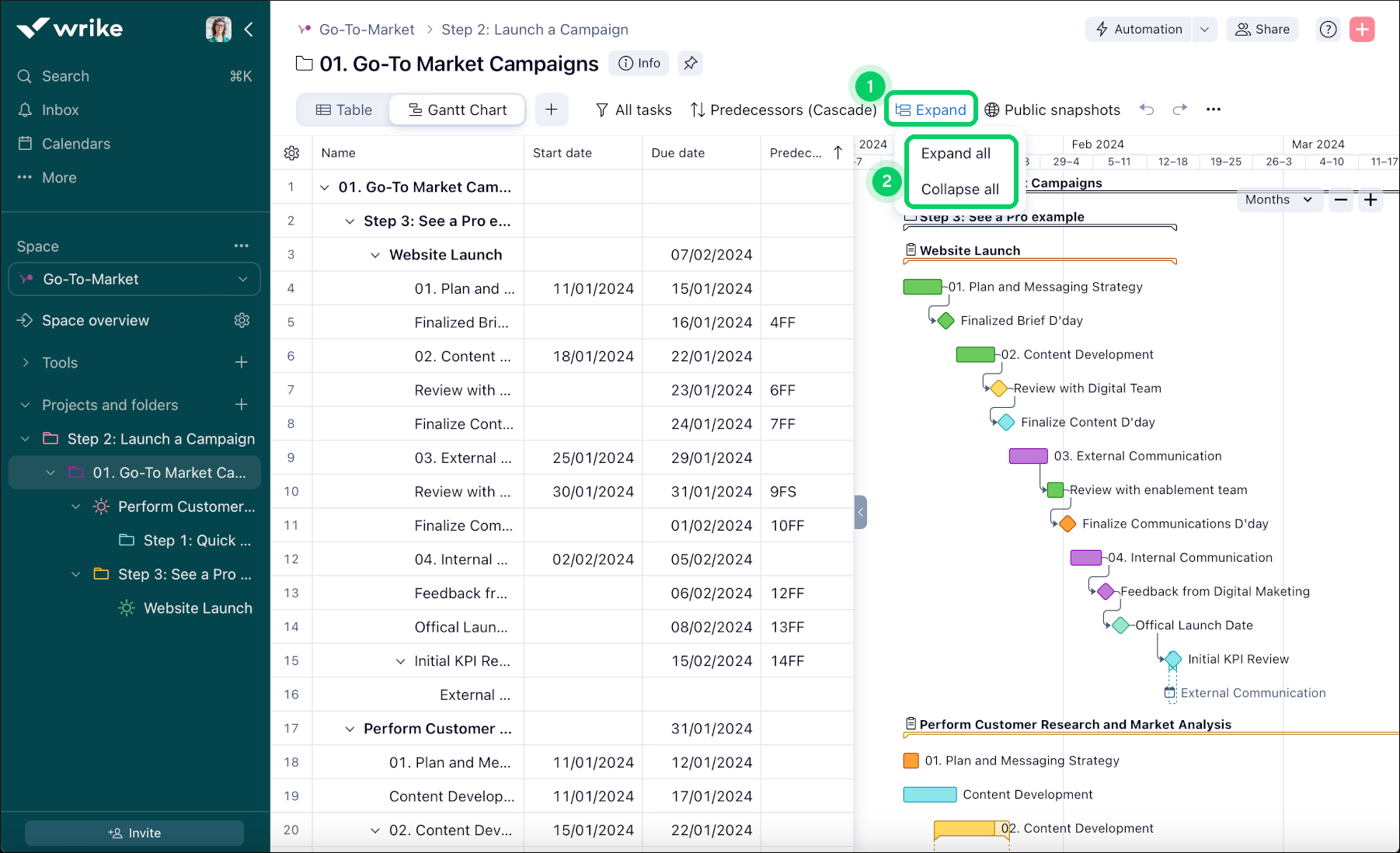
Task: Collapse the left sidebar with chevron
Action: pos(249,30)
